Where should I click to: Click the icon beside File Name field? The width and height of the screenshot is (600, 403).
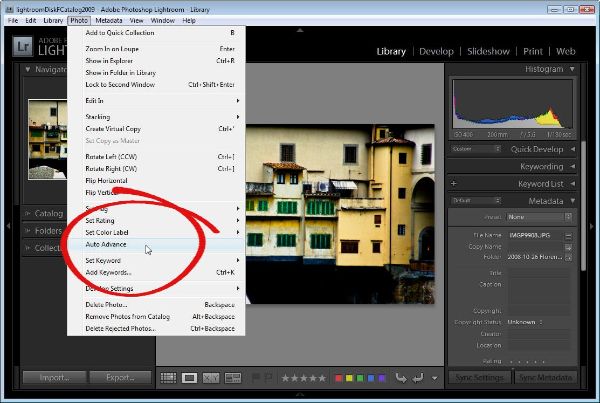point(569,236)
